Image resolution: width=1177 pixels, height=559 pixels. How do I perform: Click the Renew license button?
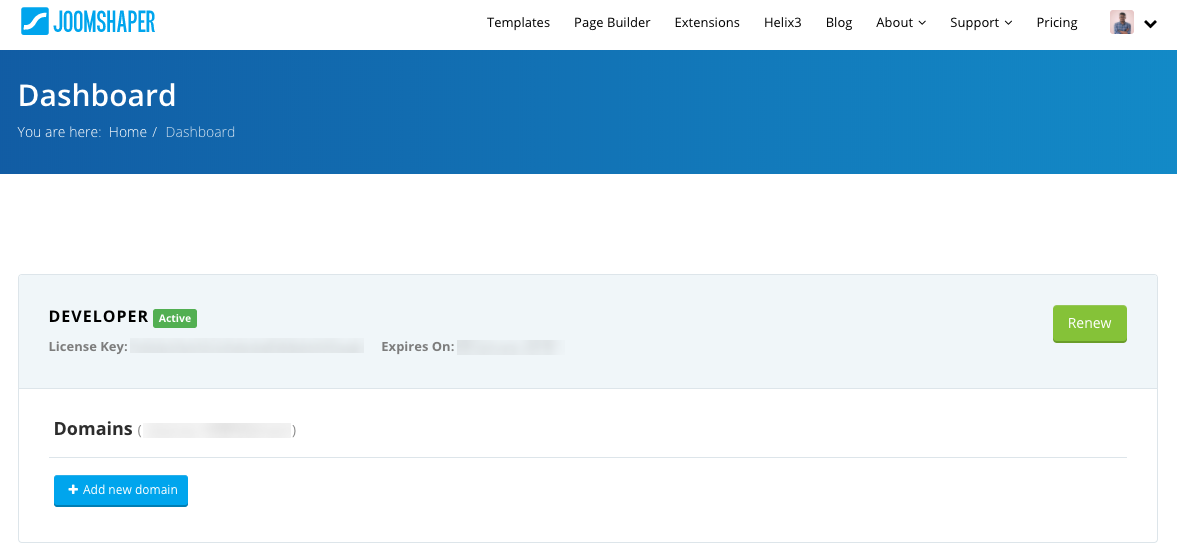pyautogui.click(x=1089, y=323)
